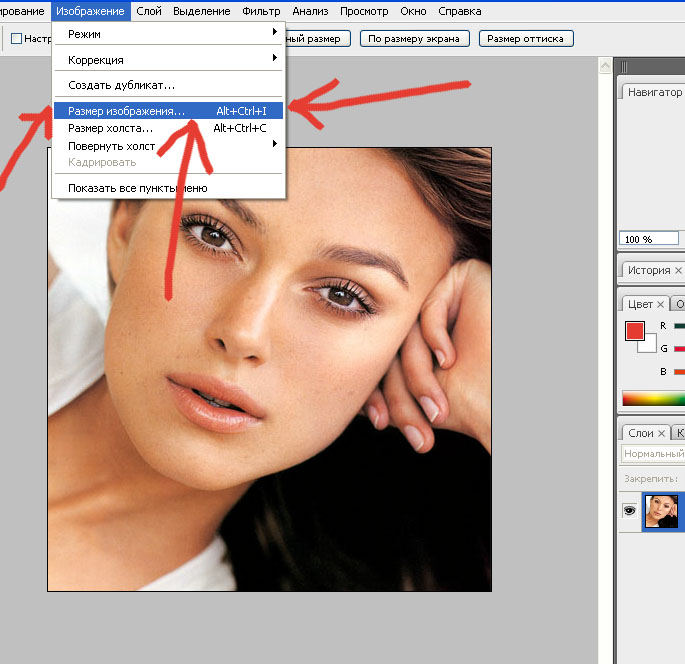Click the По размеру экрана button
The height and width of the screenshot is (664, 685).
(x=415, y=38)
